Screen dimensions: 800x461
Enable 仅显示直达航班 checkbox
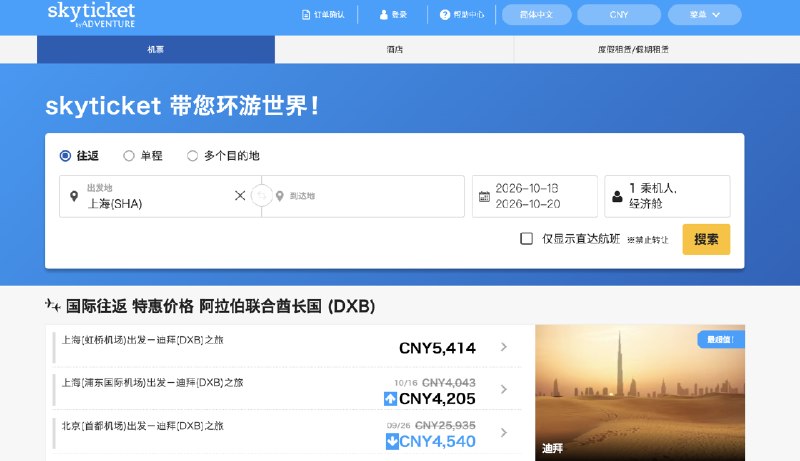click(527, 239)
